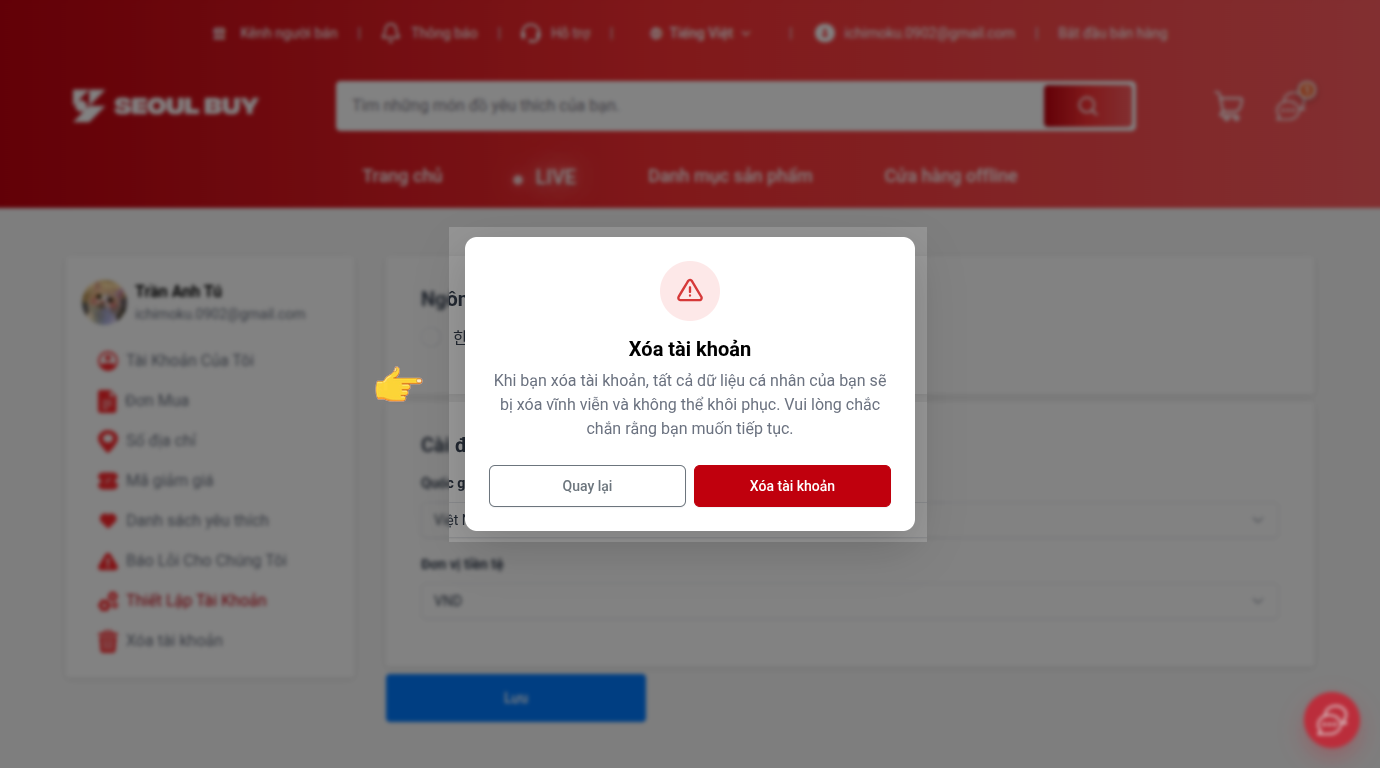Screen dimensions: 1380x768
Task: Click the support headset icon
Action: pyautogui.click(x=530, y=33)
